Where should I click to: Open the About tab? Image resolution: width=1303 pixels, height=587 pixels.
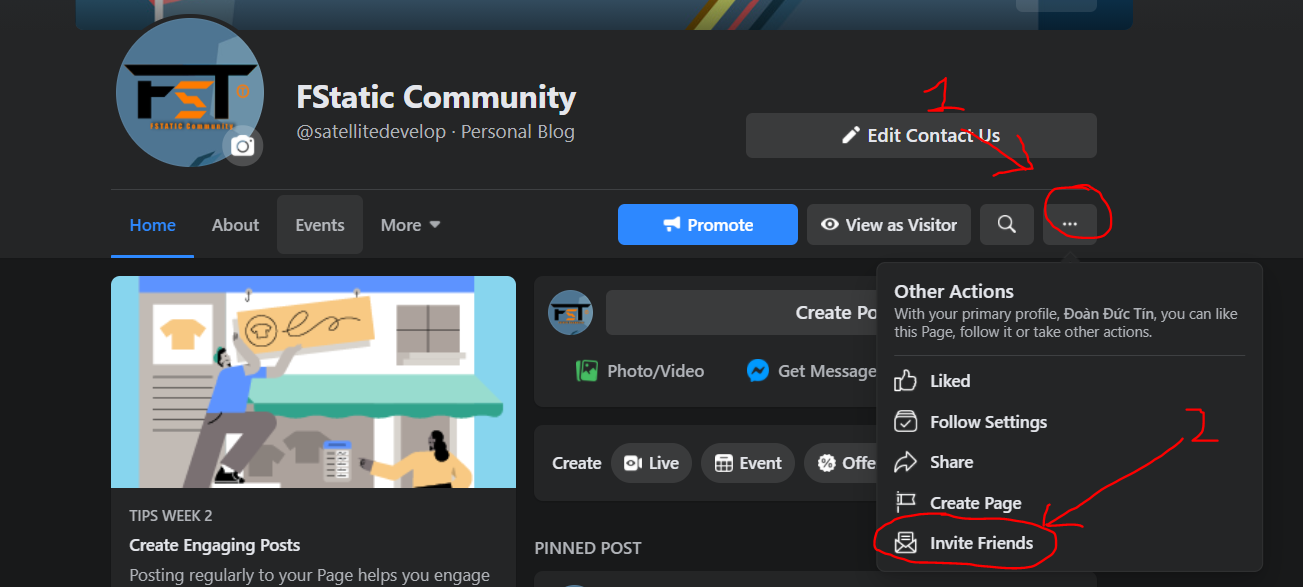[235, 225]
